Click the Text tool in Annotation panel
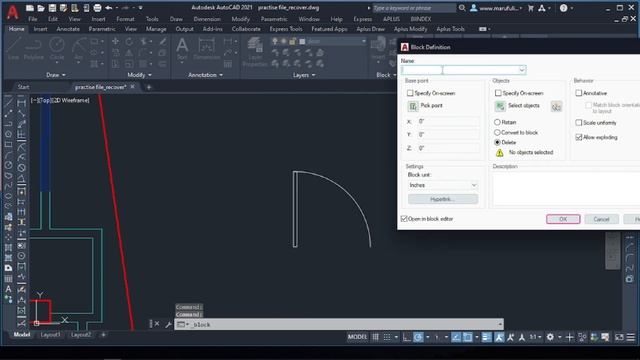 coord(182,49)
